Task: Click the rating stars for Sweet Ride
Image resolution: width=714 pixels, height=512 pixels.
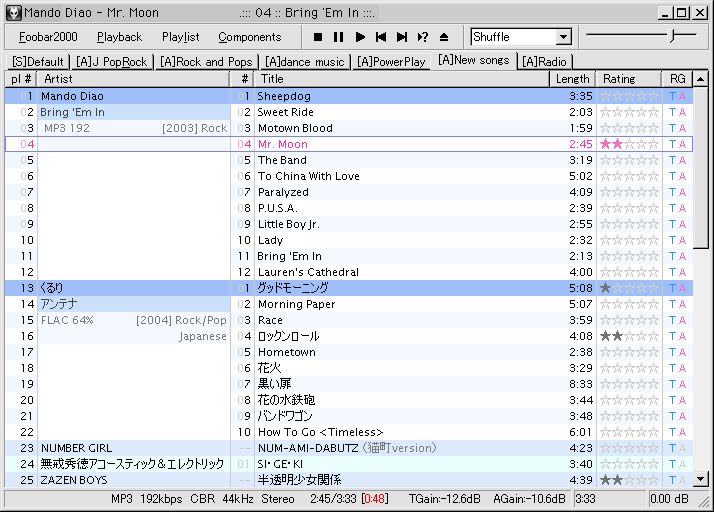Action: click(629, 112)
